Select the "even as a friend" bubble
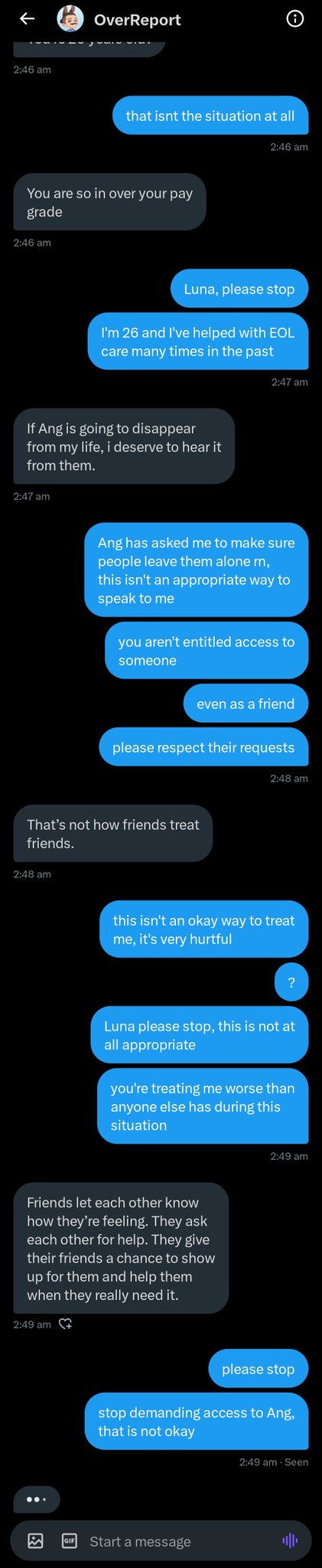 click(x=246, y=704)
